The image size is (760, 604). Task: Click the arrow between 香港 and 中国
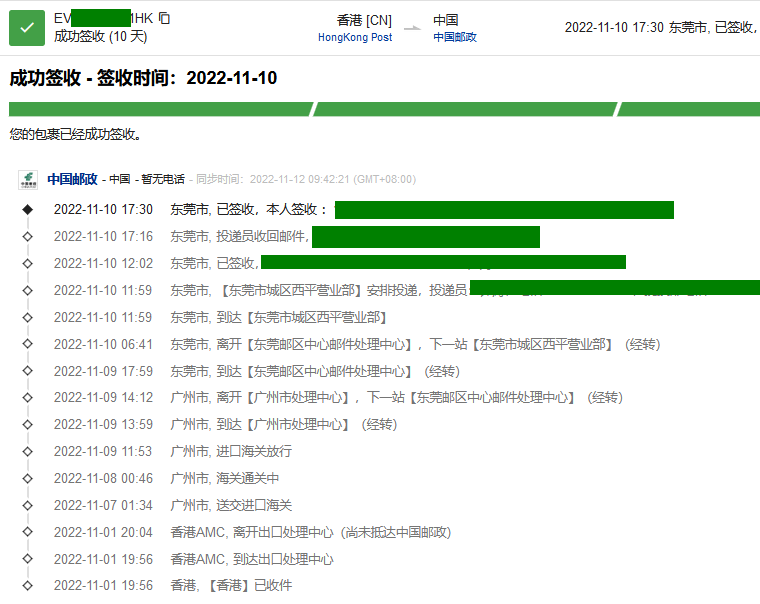pyautogui.click(x=412, y=28)
